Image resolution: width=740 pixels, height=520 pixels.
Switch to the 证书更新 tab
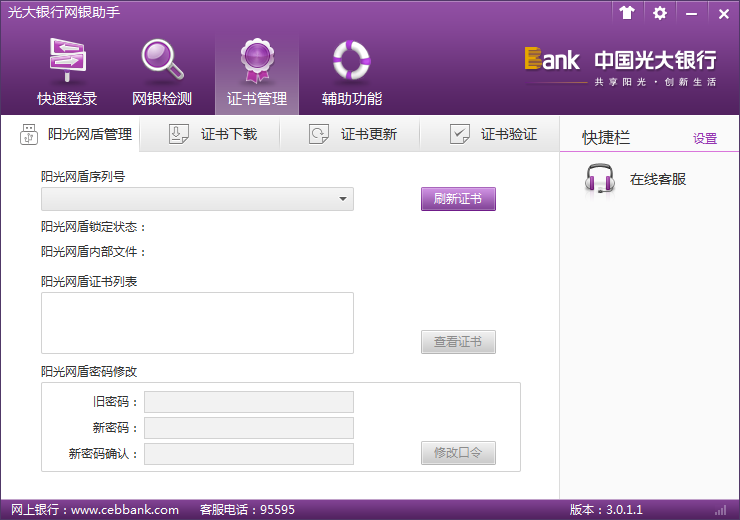pyautogui.click(x=352, y=134)
